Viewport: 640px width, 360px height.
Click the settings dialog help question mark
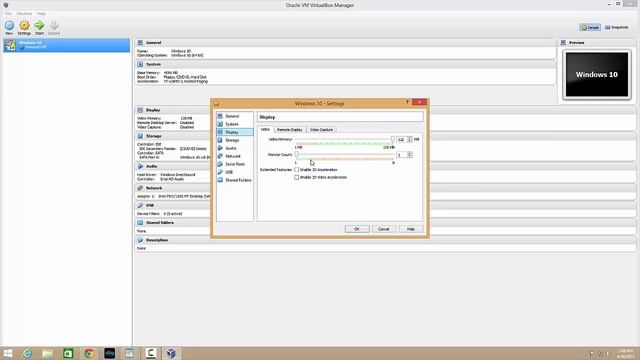click(x=407, y=102)
